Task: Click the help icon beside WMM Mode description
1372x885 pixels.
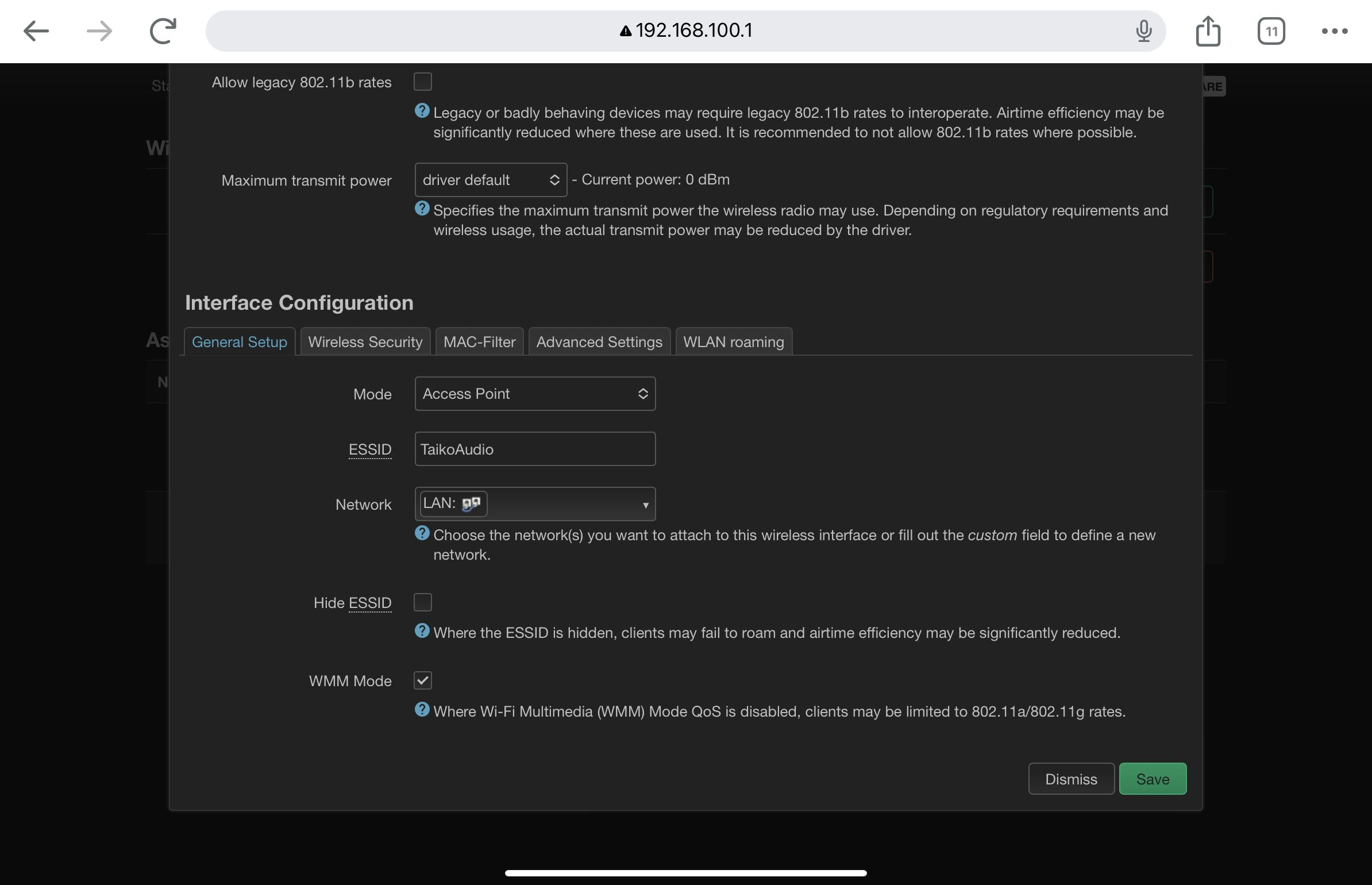Action: pyautogui.click(x=422, y=710)
